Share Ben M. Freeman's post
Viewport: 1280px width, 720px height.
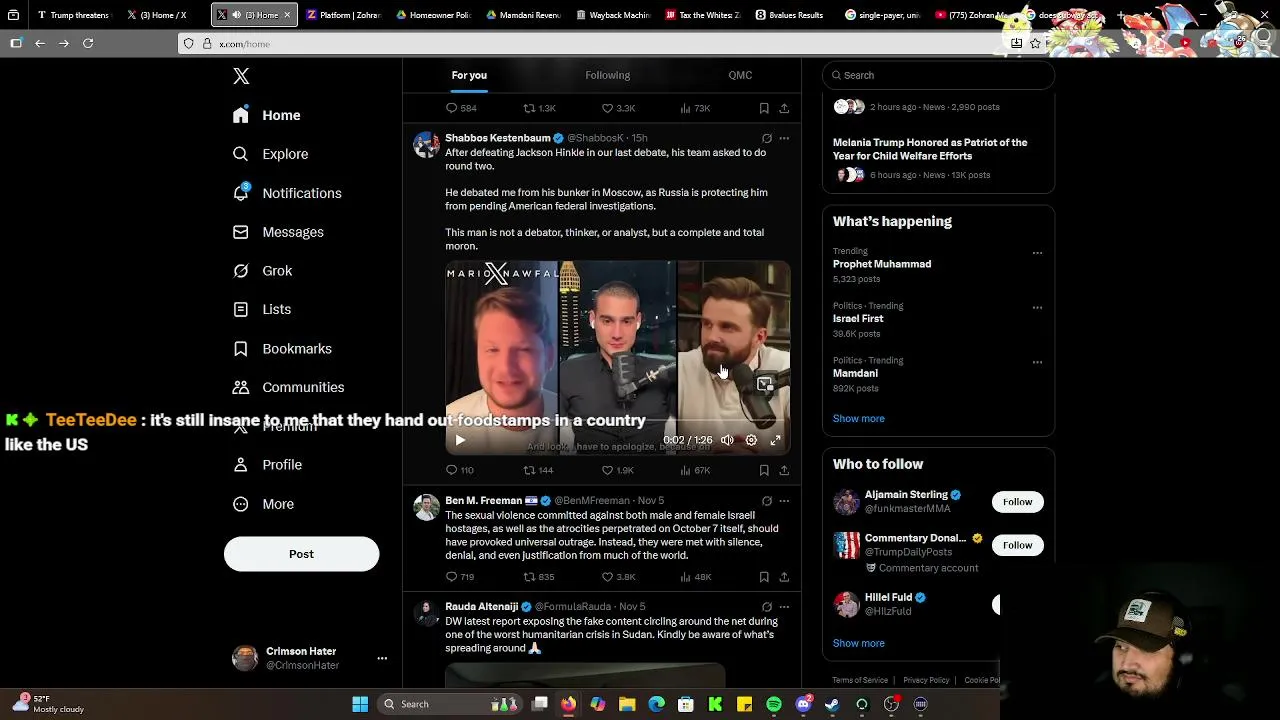784,577
